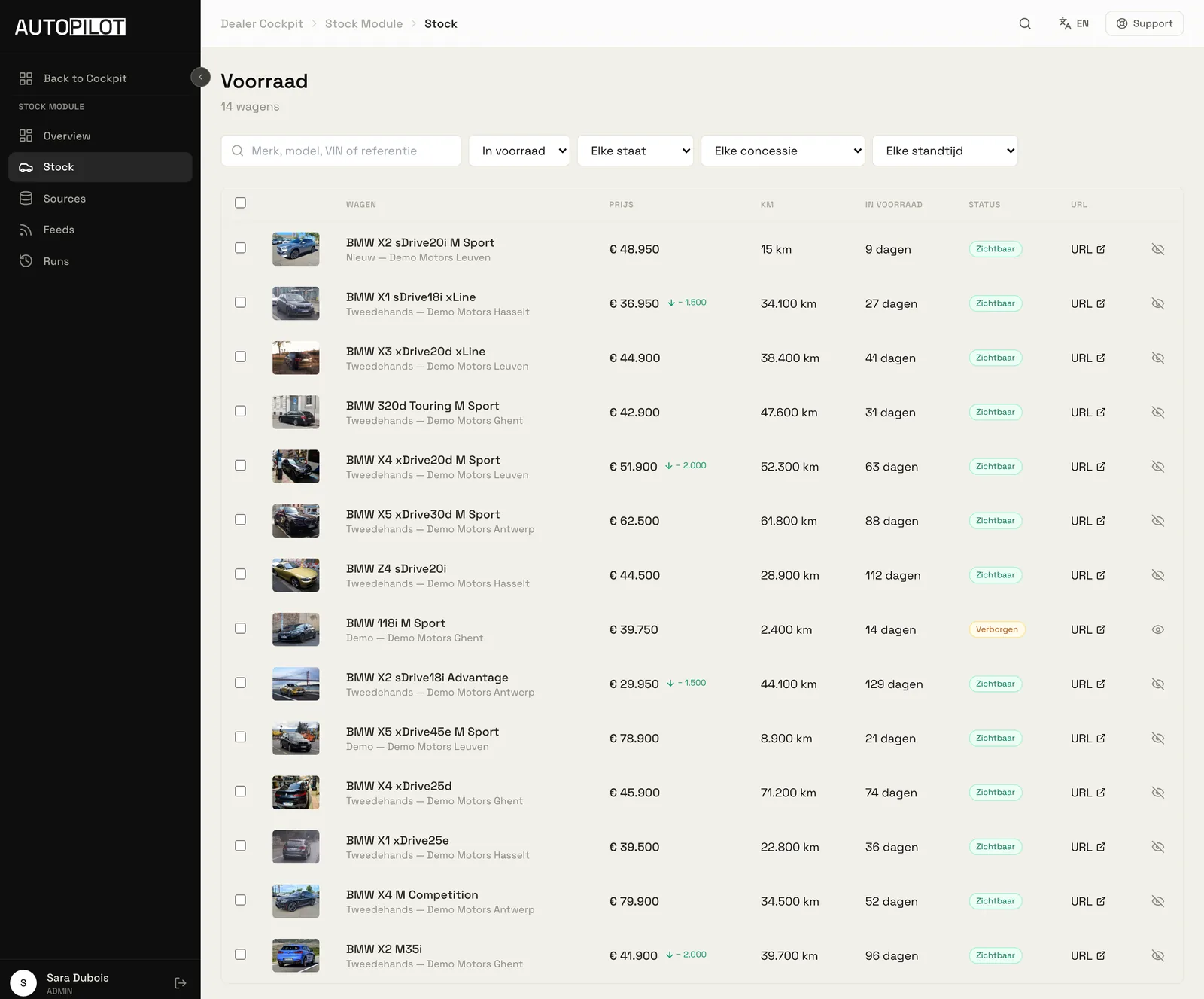The width and height of the screenshot is (1204, 999).
Task: Open the Elke concessie dropdown
Action: (783, 151)
